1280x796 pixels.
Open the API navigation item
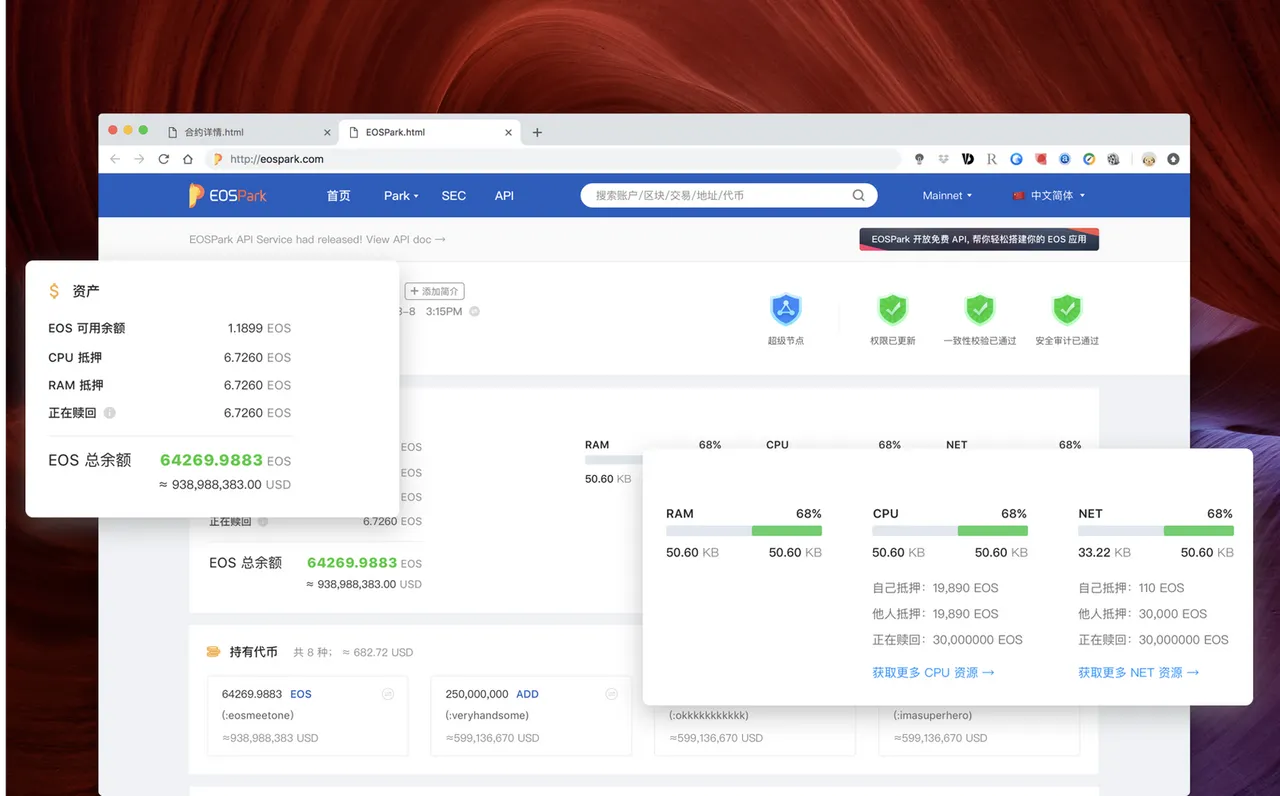[x=504, y=195]
